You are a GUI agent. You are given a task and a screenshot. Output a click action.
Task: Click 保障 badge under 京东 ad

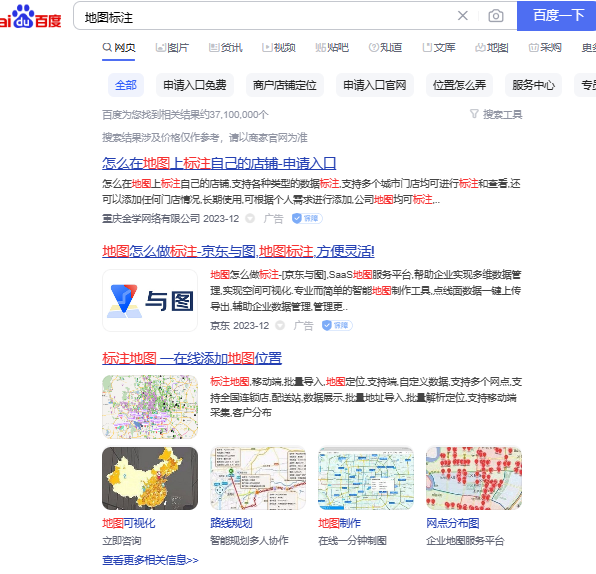337,325
